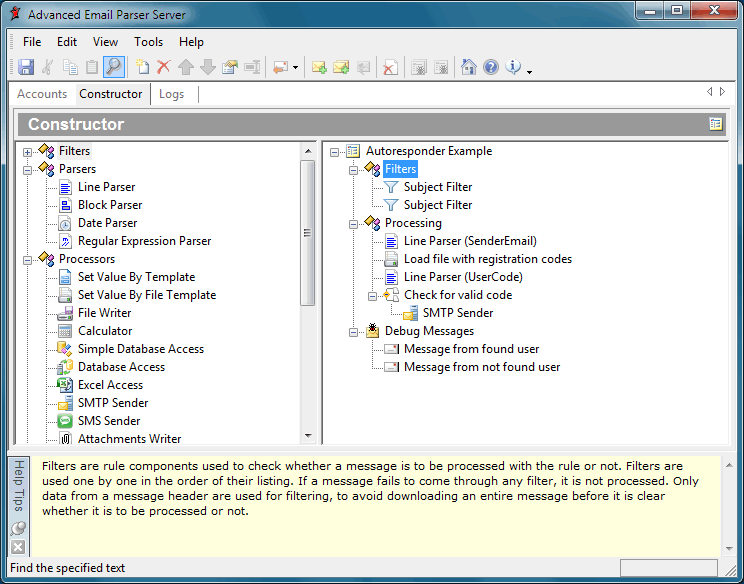Click the red X Delete toolbar icon
Viewport: 744px width, 584px height.
pos(164,67)
